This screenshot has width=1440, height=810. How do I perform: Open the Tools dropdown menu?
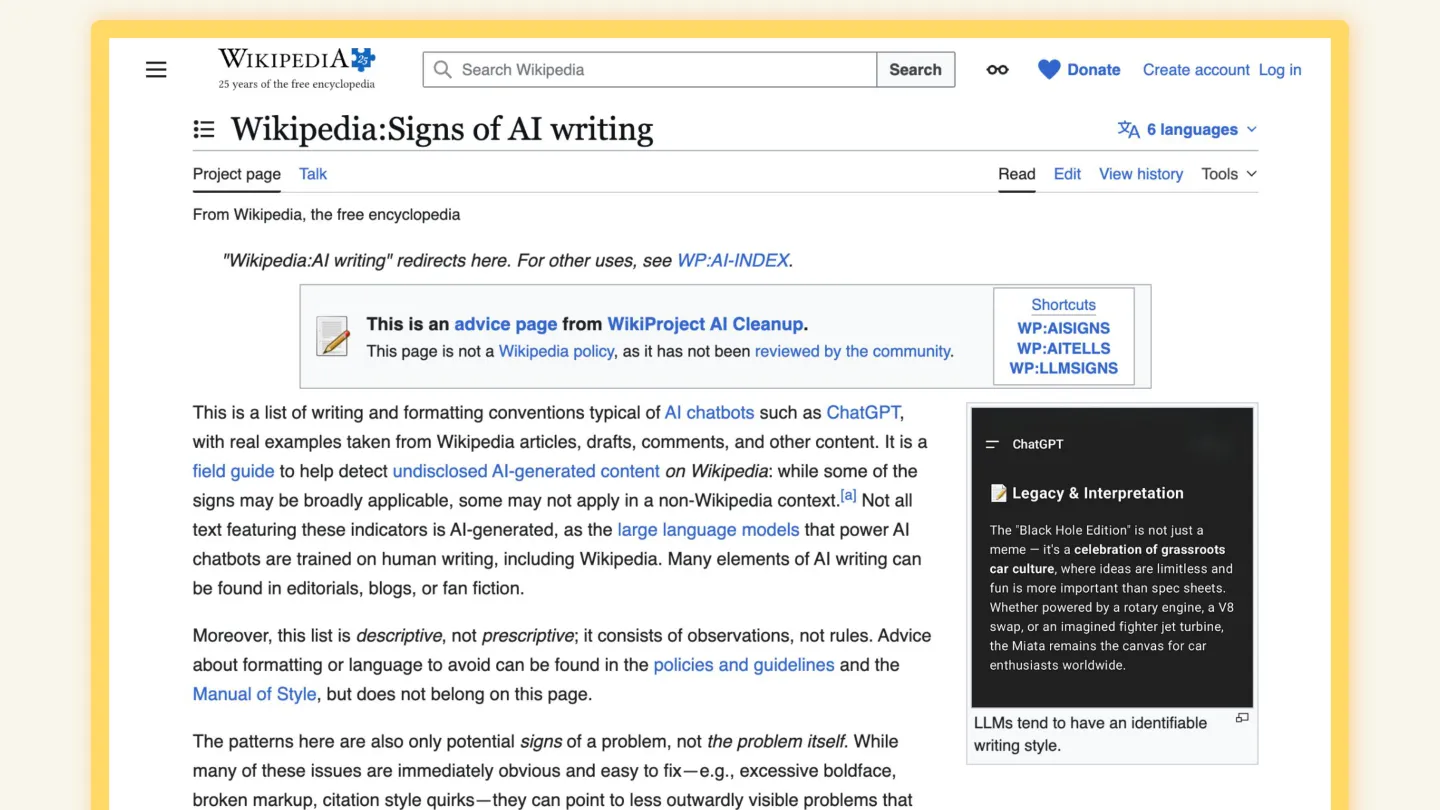(x=1229, y=174)
